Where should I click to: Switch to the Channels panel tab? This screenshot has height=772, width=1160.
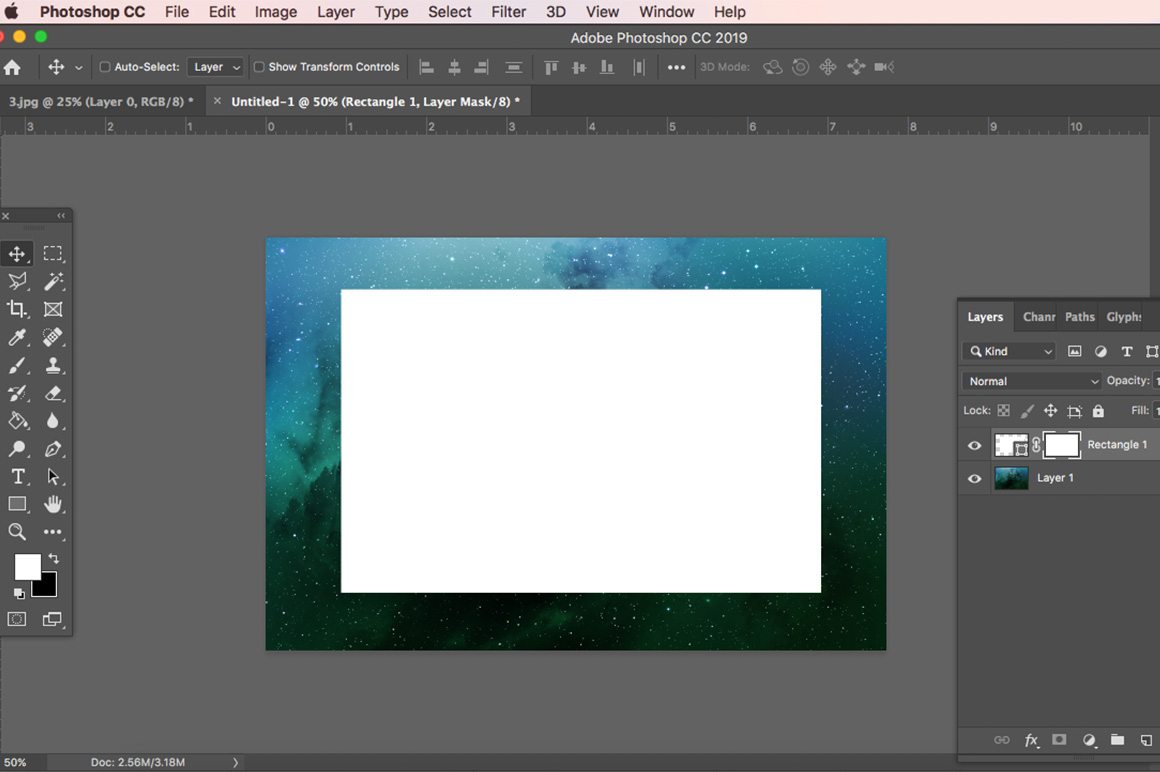(1038, 316)
